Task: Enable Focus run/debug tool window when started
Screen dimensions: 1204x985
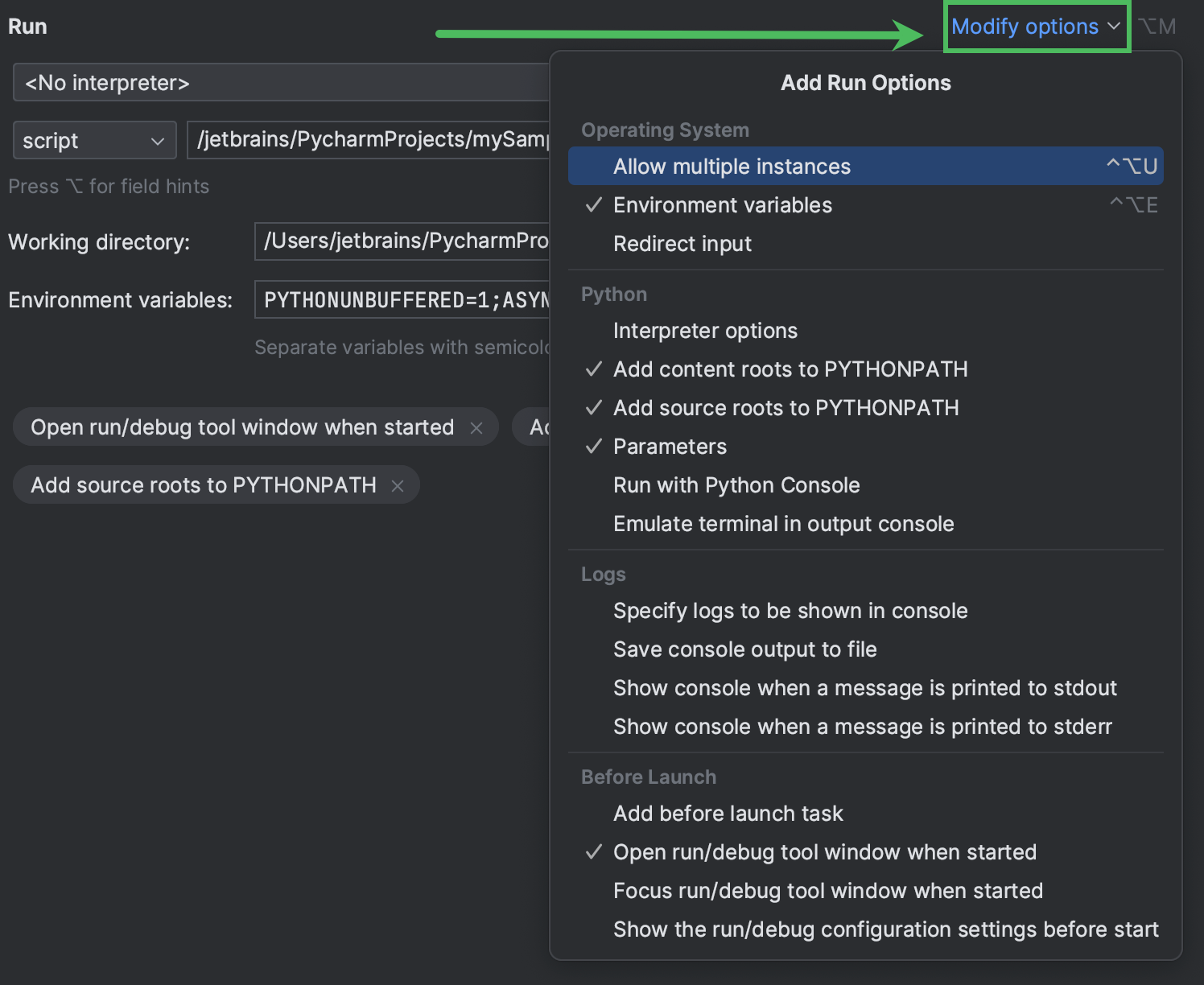Action: [827, 890]
